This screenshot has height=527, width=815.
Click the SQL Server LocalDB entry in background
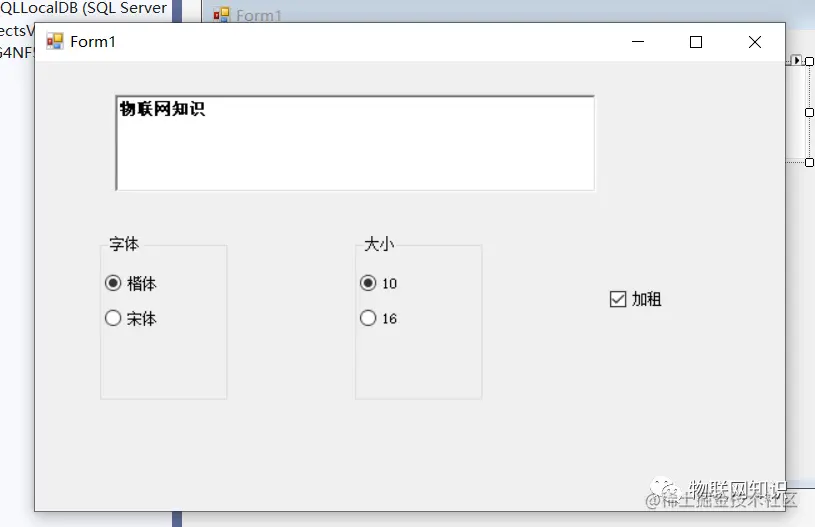pos(83,8)
